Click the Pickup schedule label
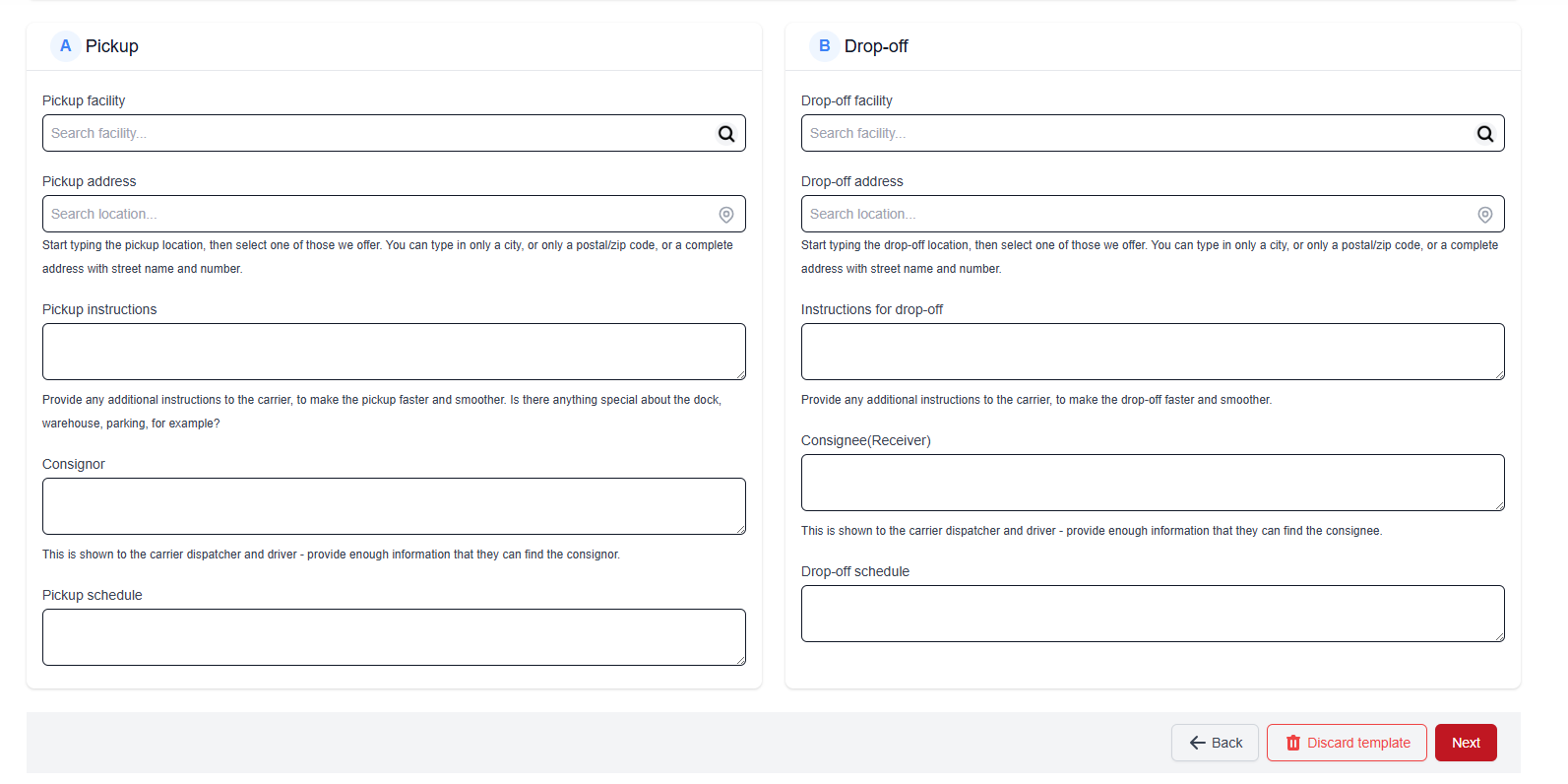 point(93,595)
